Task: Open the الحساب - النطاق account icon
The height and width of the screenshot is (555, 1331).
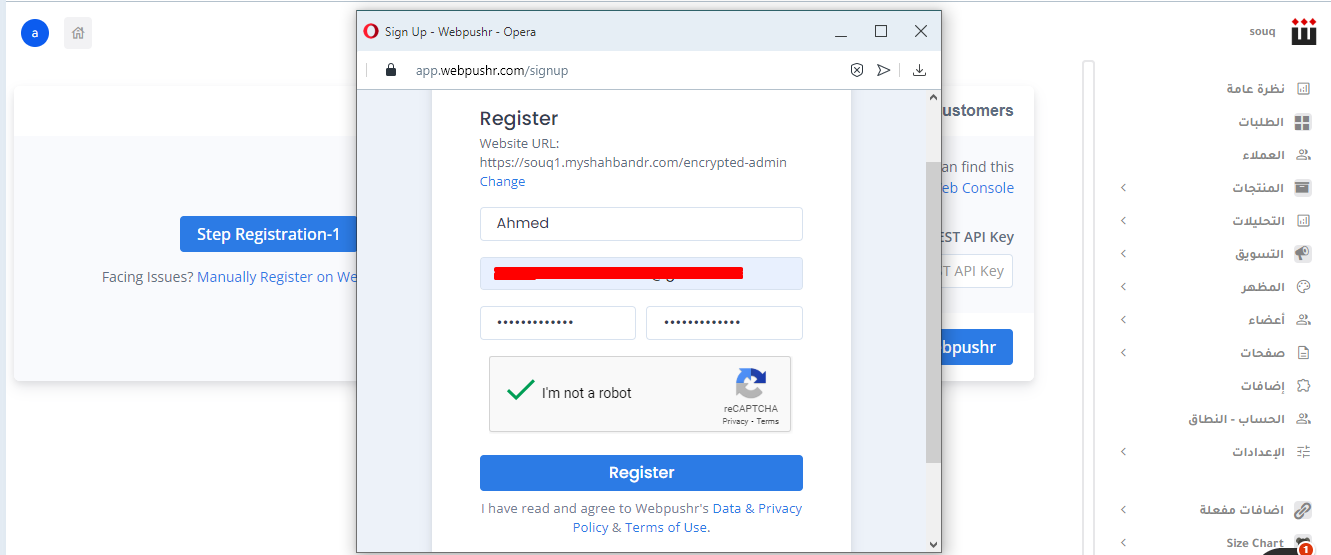Action: click(x=1303, y=419)
